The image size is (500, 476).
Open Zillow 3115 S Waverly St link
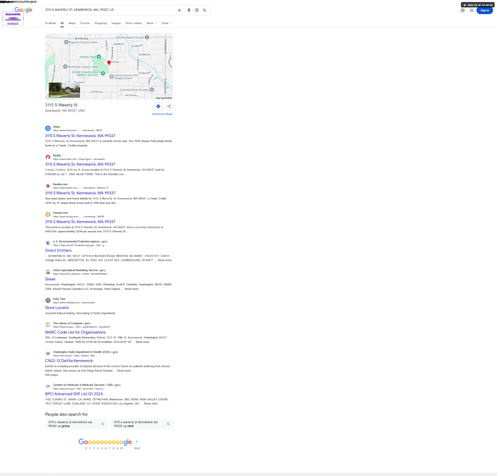coord(80,136)
